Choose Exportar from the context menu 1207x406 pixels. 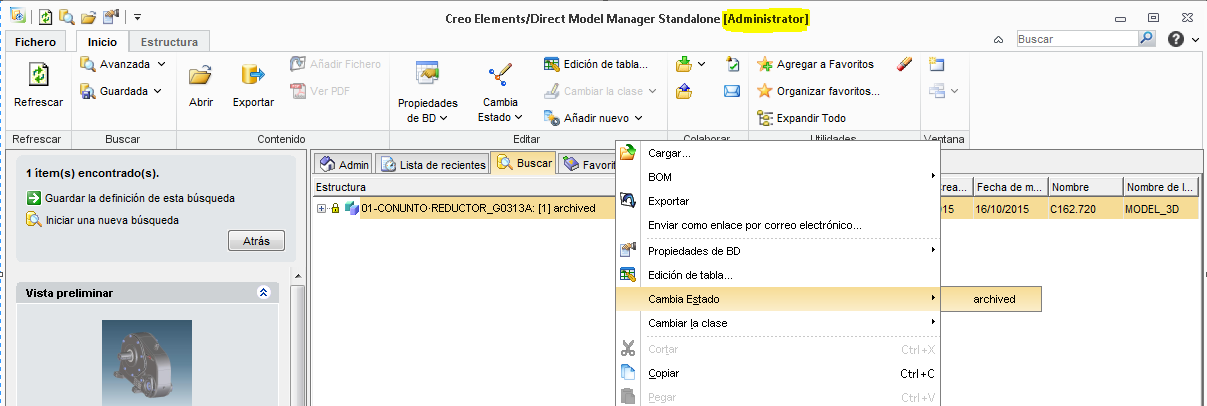pyautogui.click(x=777, y=201)
